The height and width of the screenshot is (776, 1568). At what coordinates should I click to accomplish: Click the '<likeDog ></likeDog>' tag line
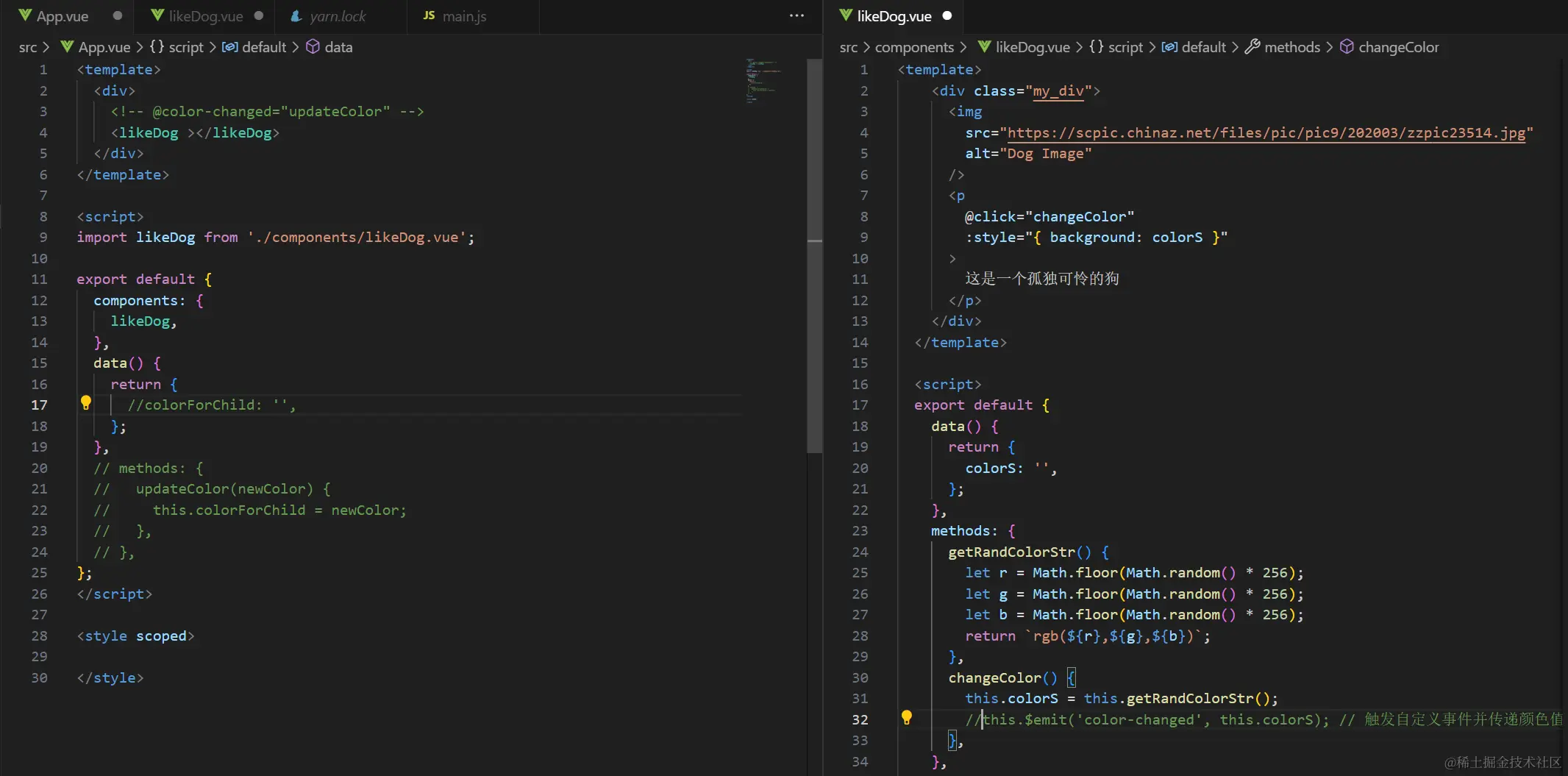[195, 133]
